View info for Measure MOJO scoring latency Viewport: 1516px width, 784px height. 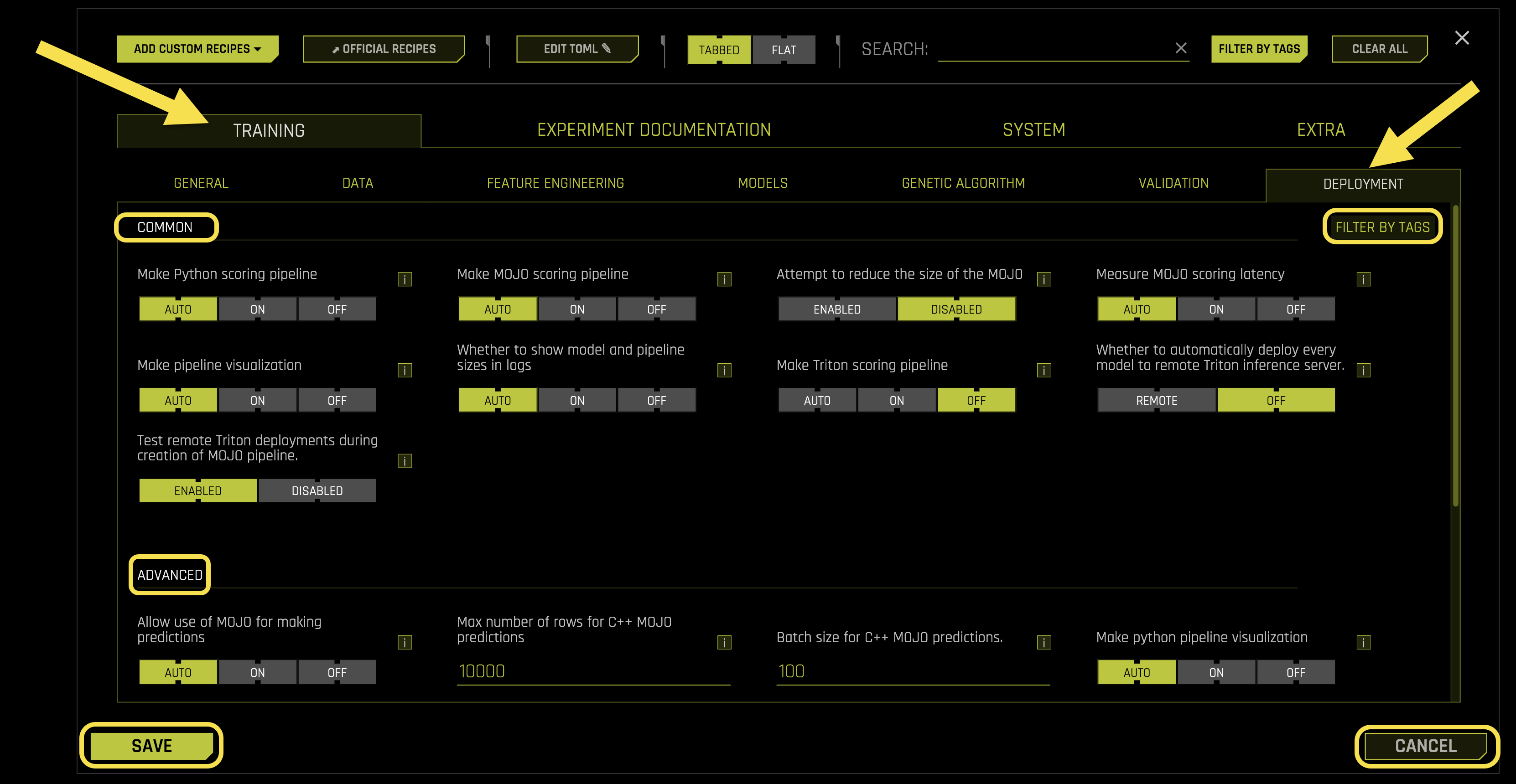coord(1364,279)
